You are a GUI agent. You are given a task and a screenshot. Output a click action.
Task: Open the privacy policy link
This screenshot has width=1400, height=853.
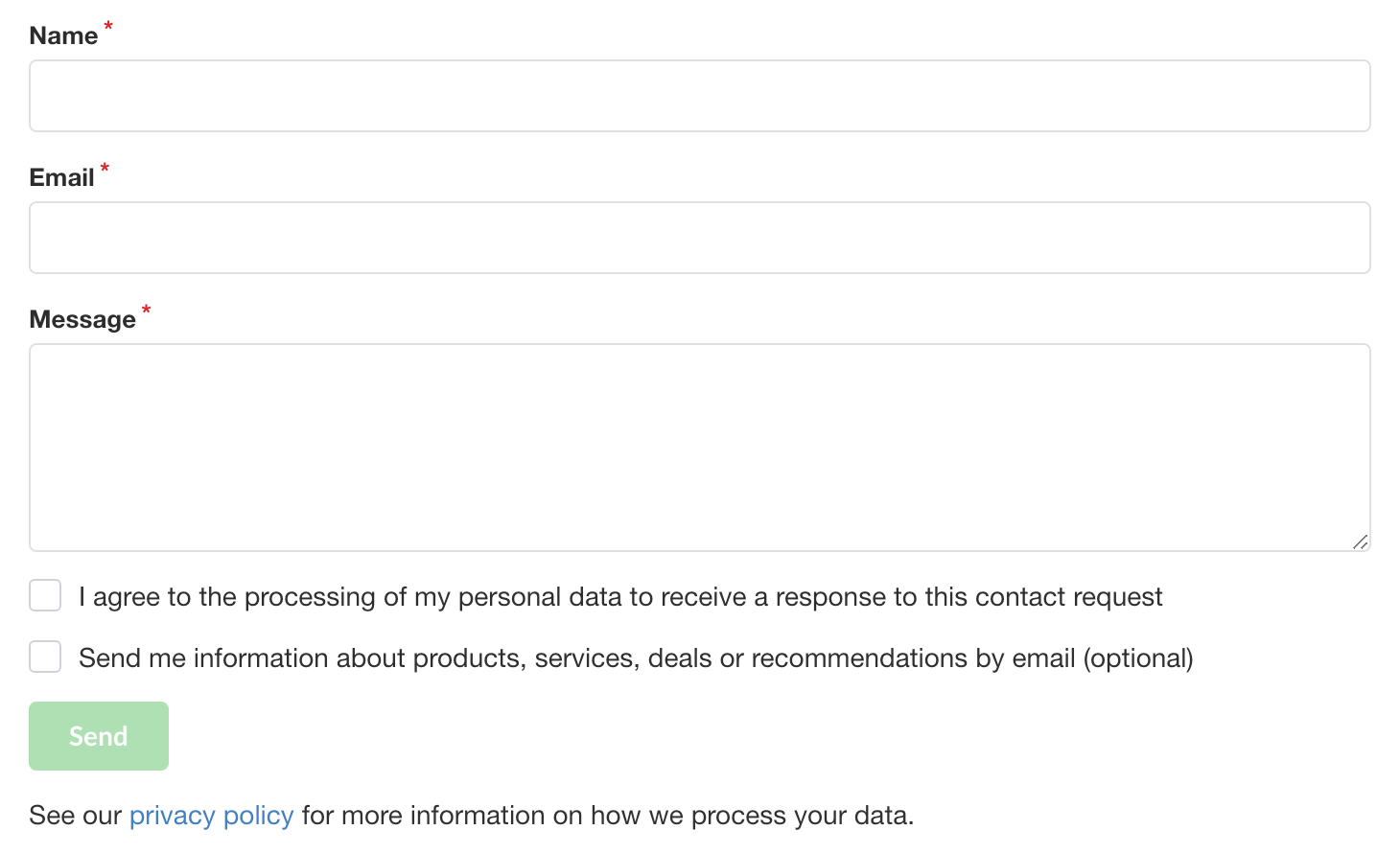coord(211,815)
